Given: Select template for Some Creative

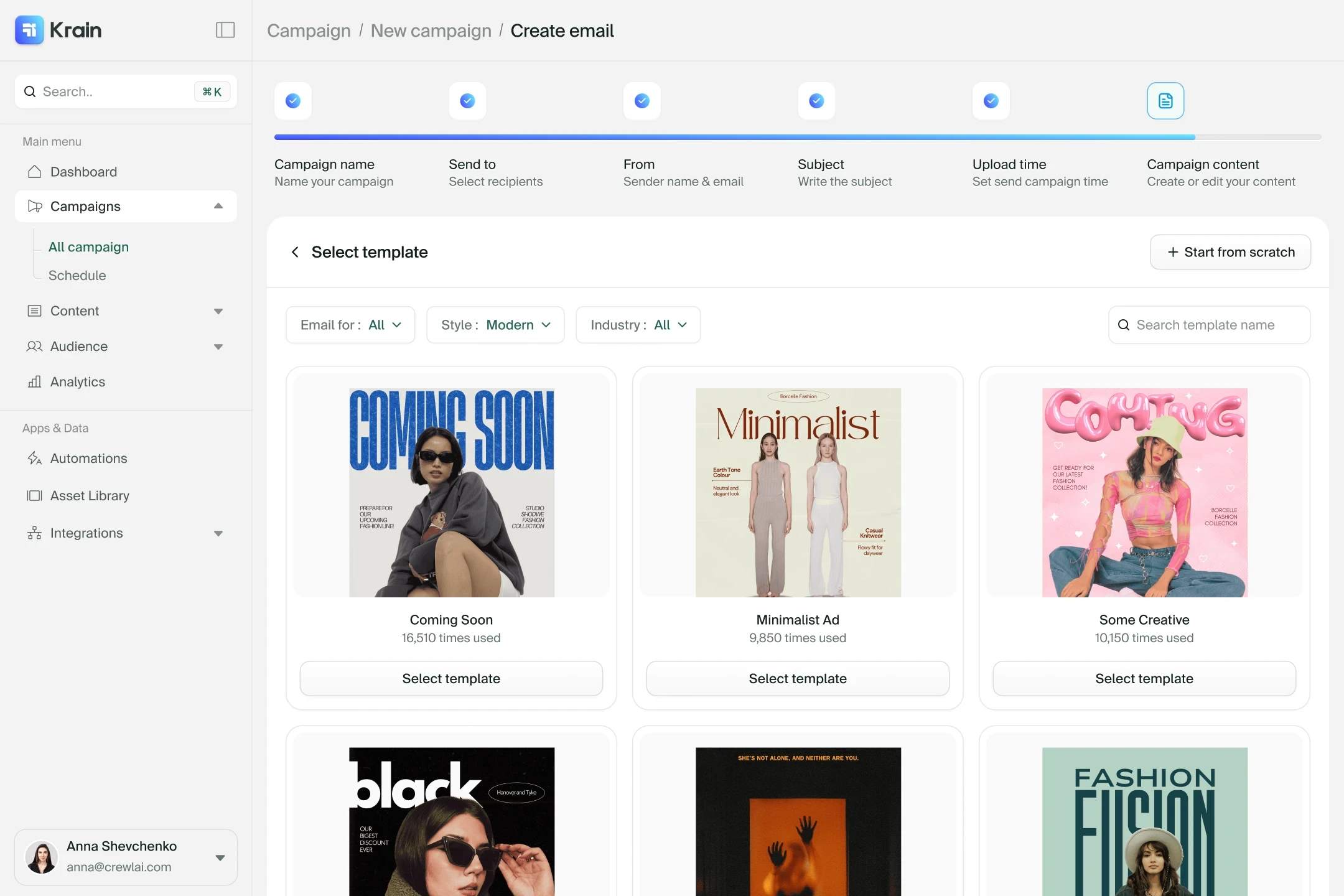Looking at the screenshot, I should pos(1144,678).
